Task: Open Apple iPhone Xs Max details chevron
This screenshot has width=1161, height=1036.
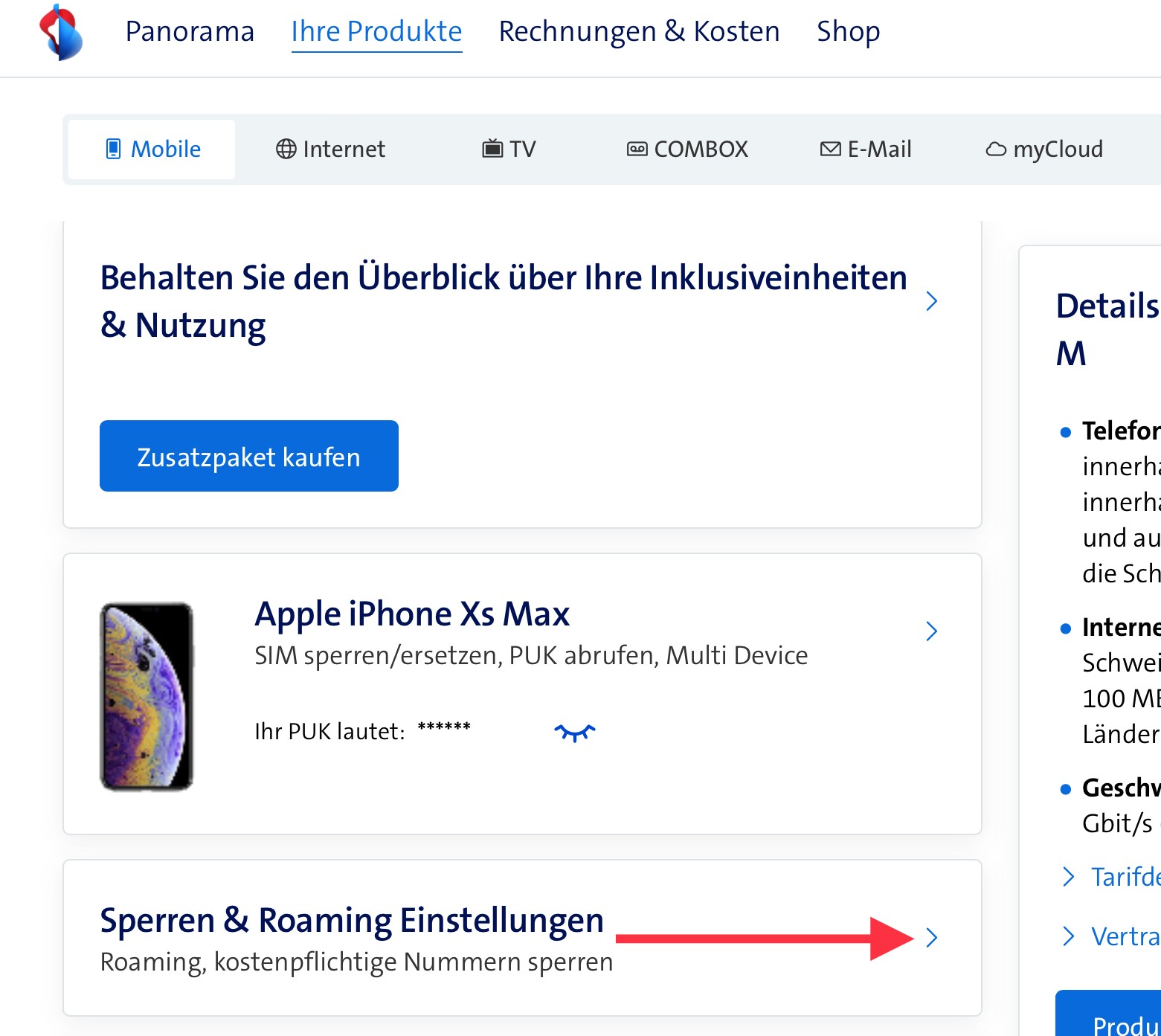Action: point(931,631)
